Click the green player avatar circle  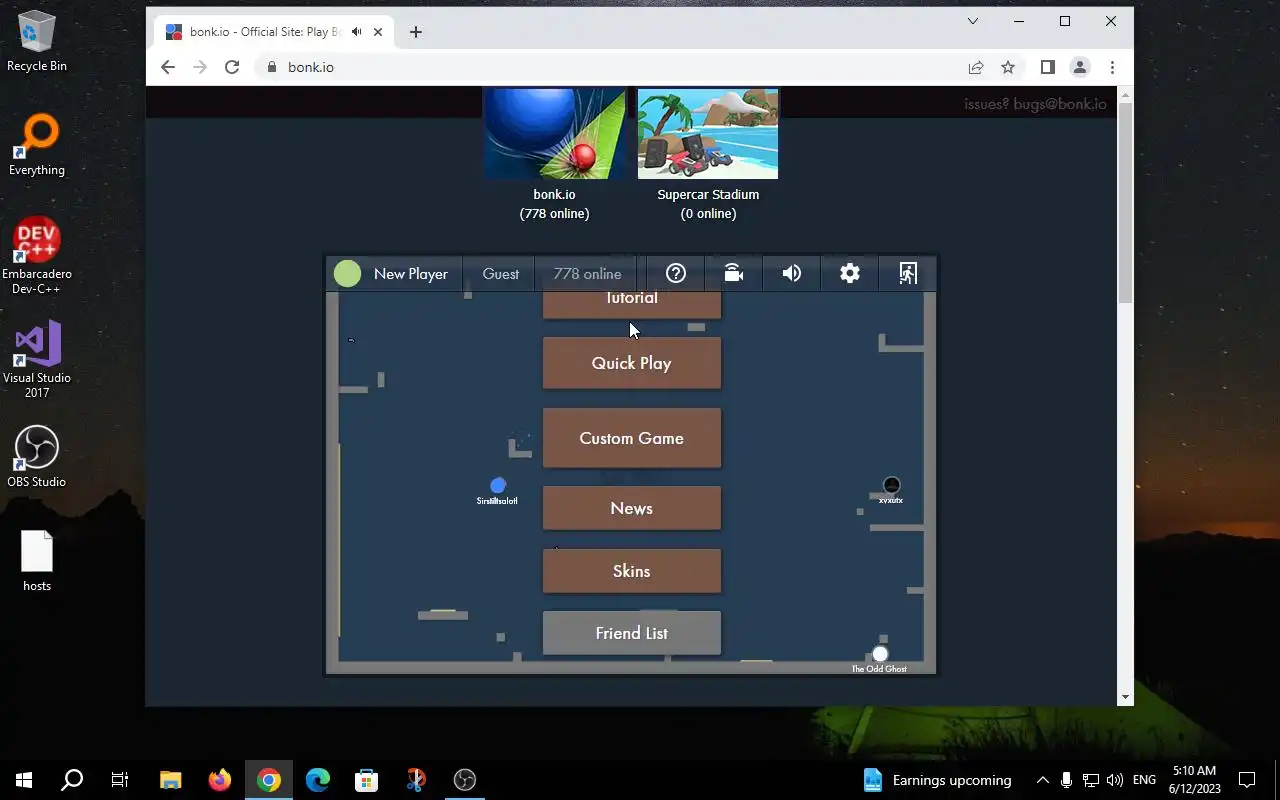[x=347, y=273]
